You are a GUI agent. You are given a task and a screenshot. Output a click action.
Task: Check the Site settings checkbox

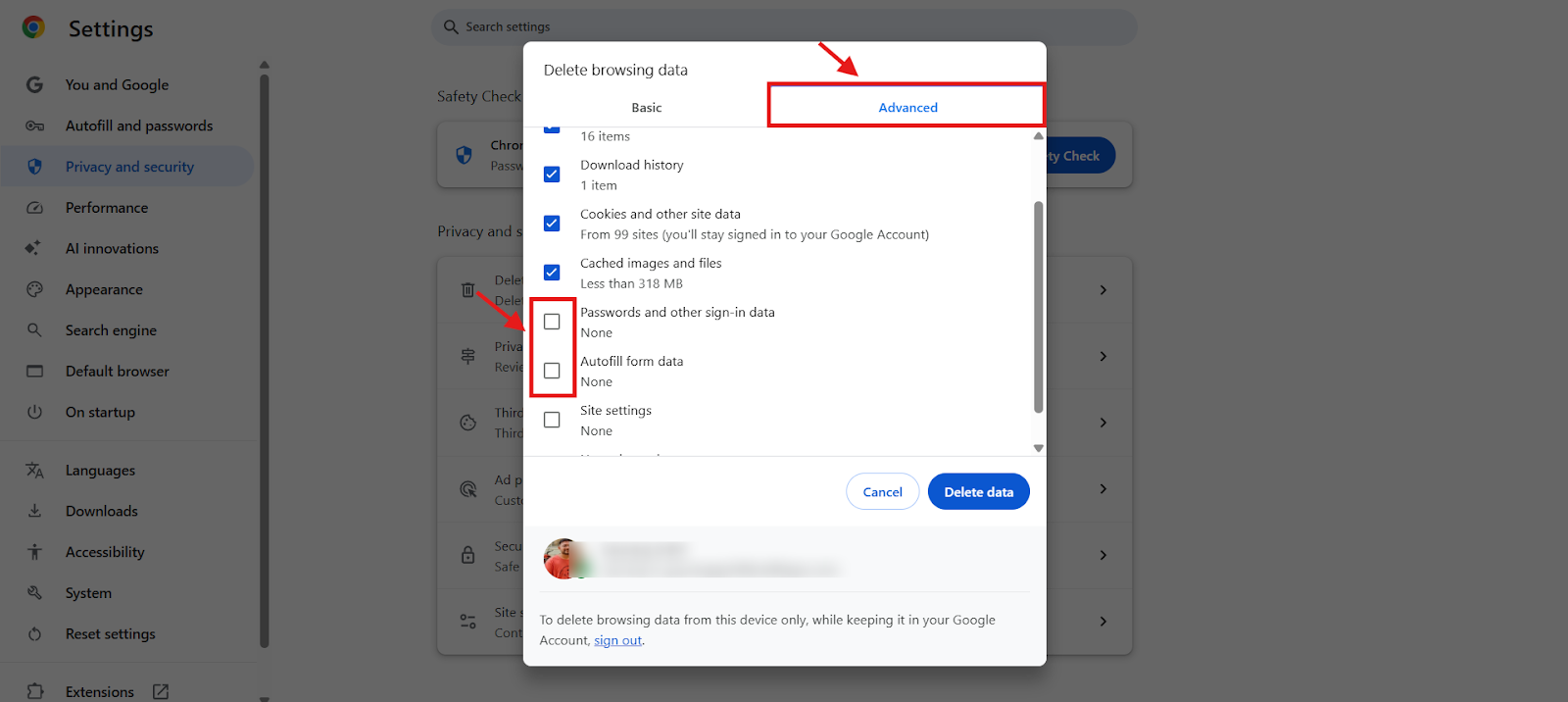pos(552,420)
